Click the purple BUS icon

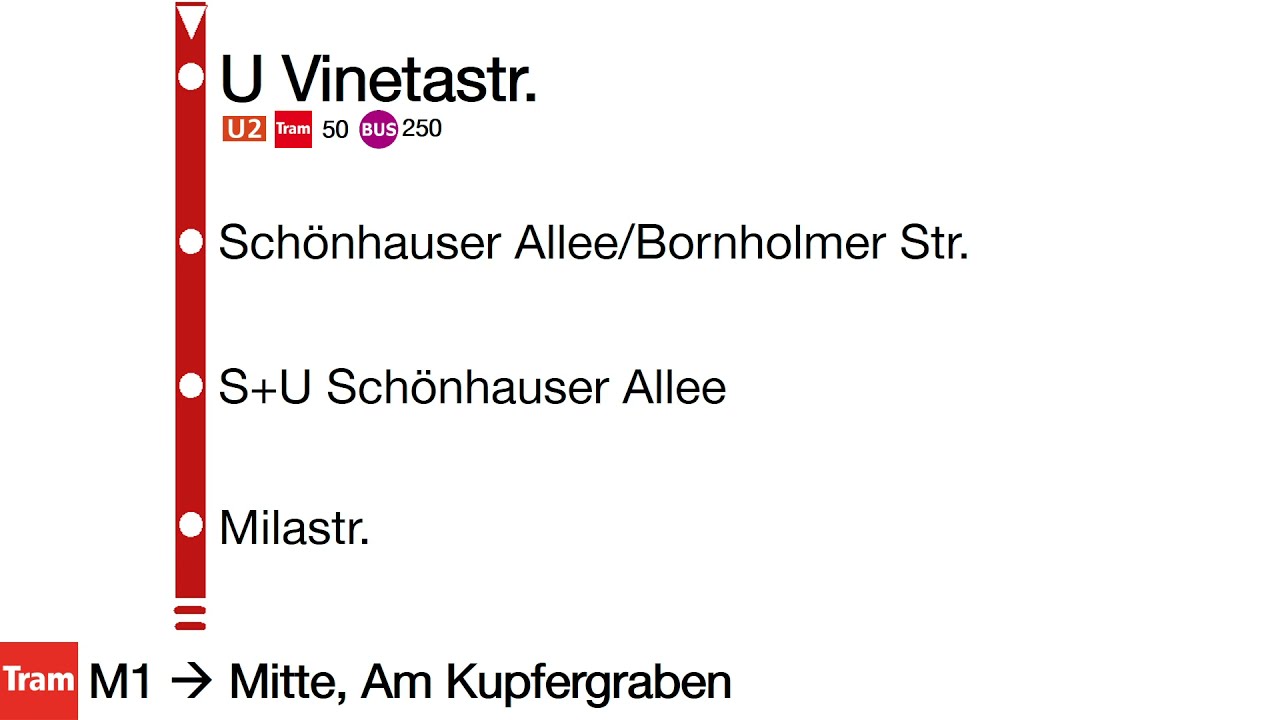[x=378, y=129]
